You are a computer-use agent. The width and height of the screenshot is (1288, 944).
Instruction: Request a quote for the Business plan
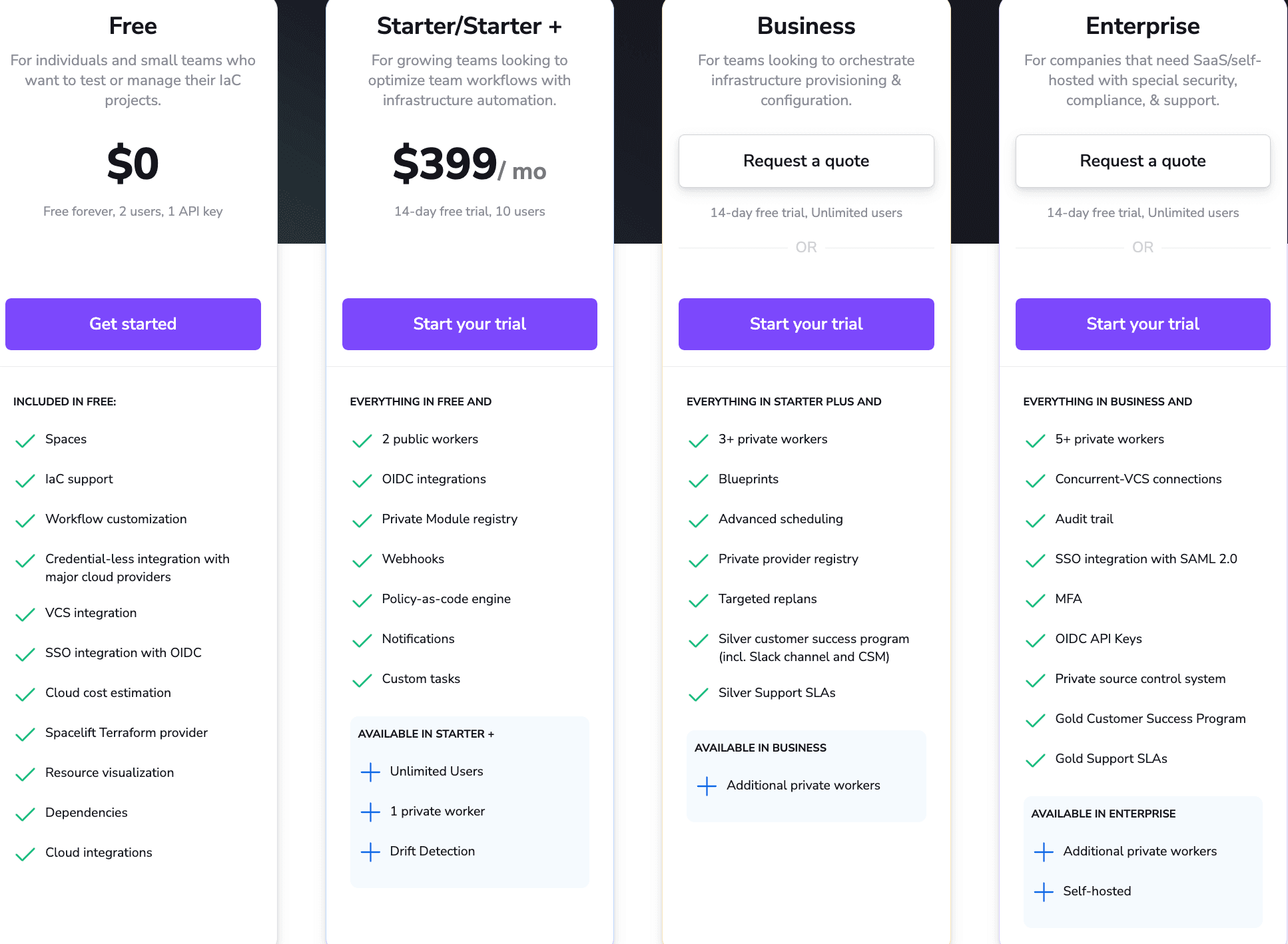[x=806, y=161]
